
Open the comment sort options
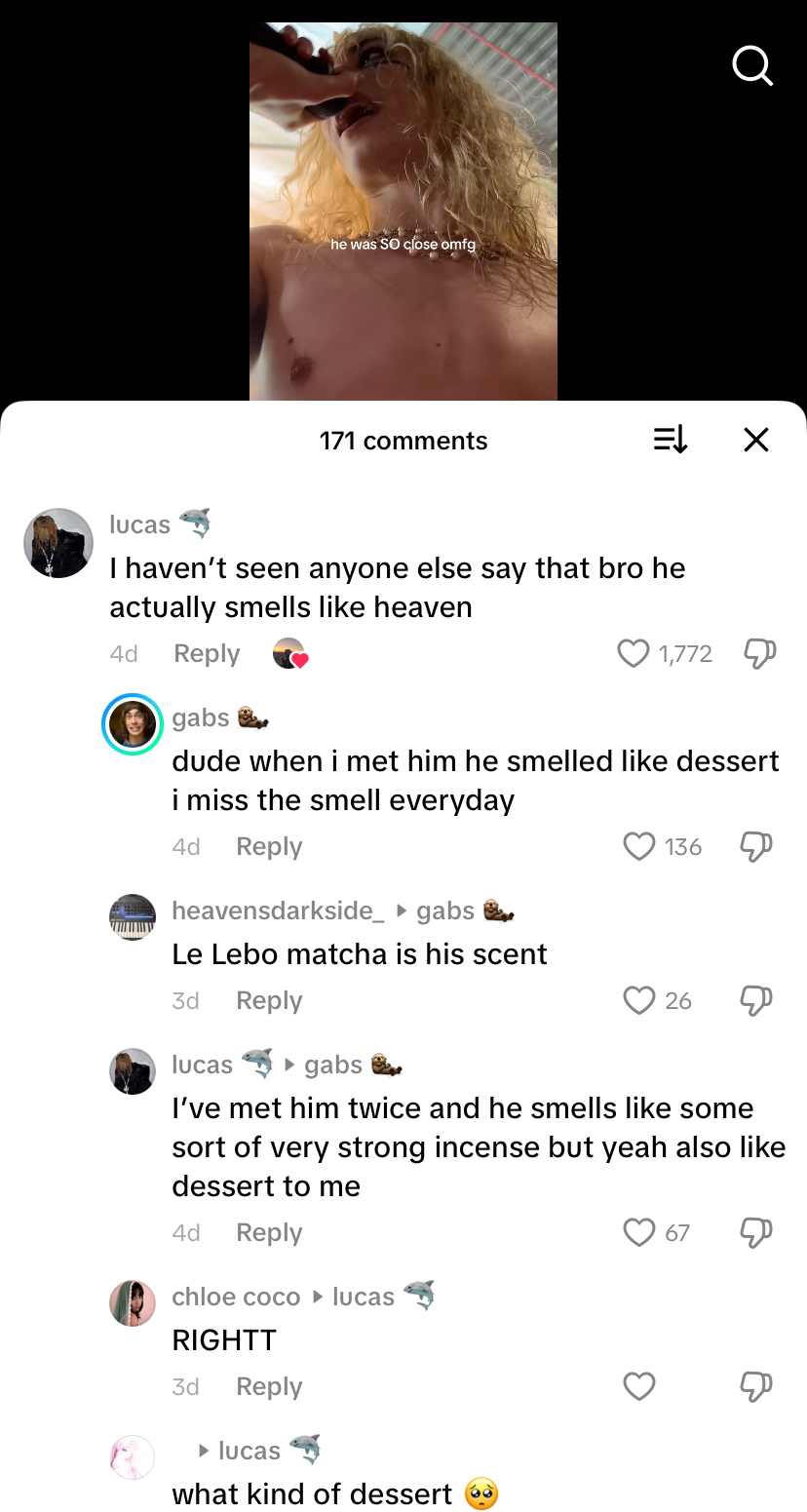pyautogui.click(x=670, y=440)
